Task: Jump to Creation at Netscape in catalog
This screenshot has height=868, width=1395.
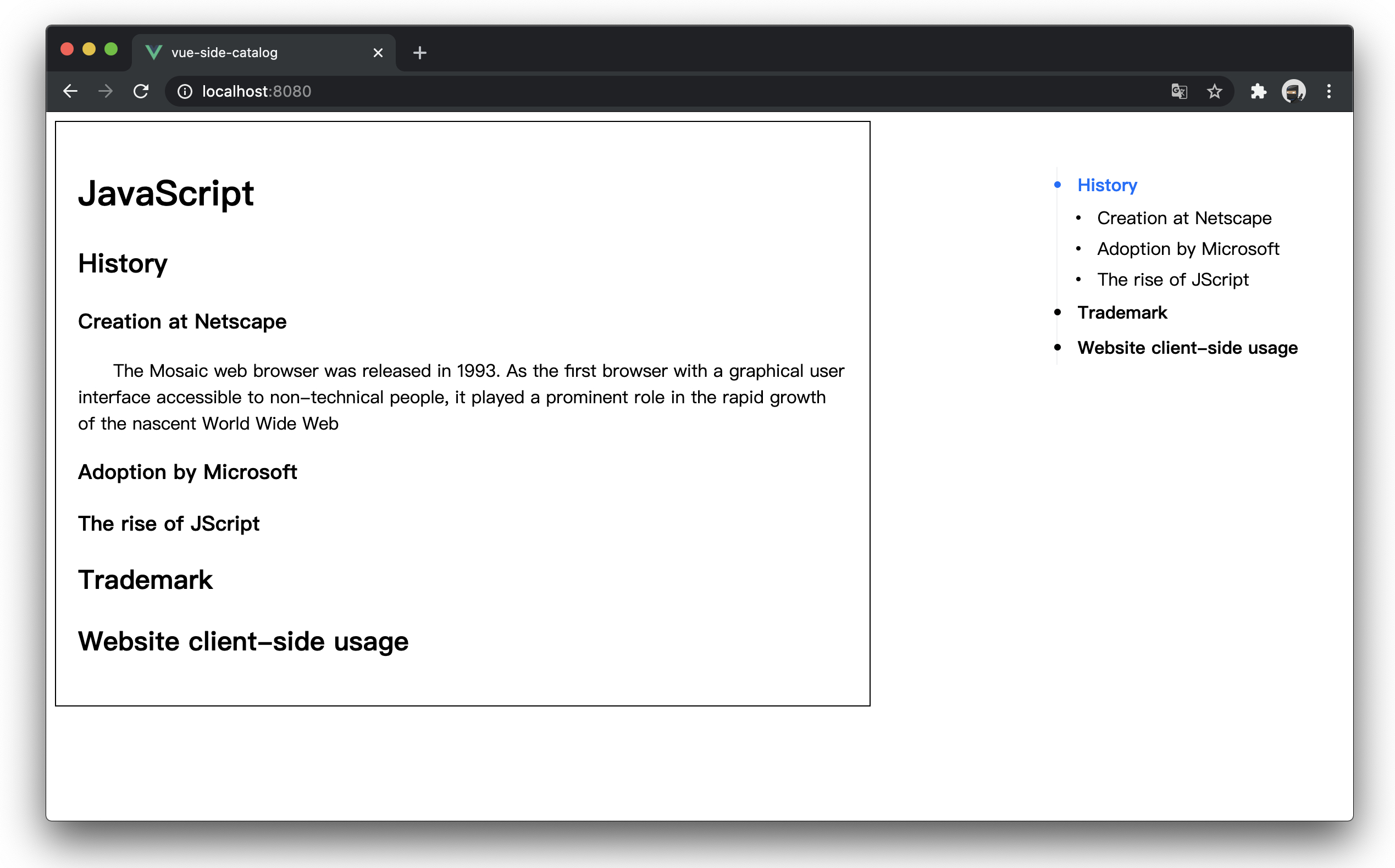Action: tap(1184, 218)
